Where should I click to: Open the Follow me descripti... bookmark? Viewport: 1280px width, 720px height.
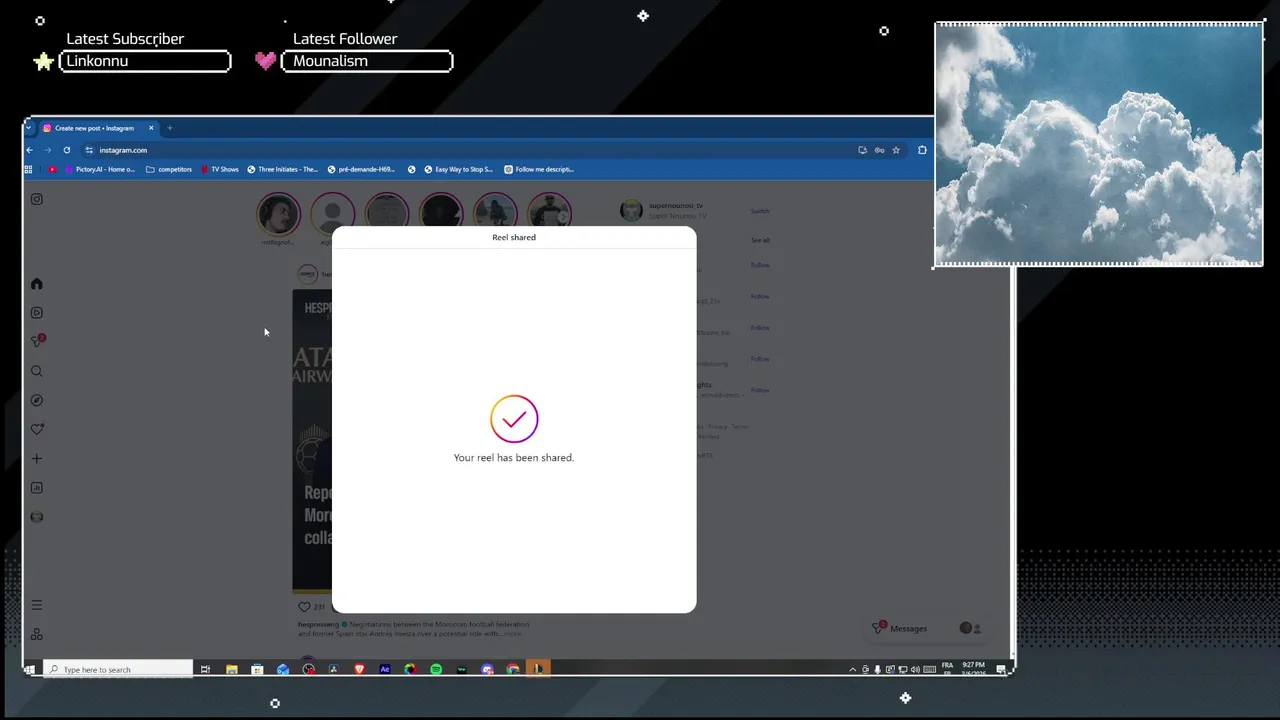pyautogui.click(x=538, y=169)
